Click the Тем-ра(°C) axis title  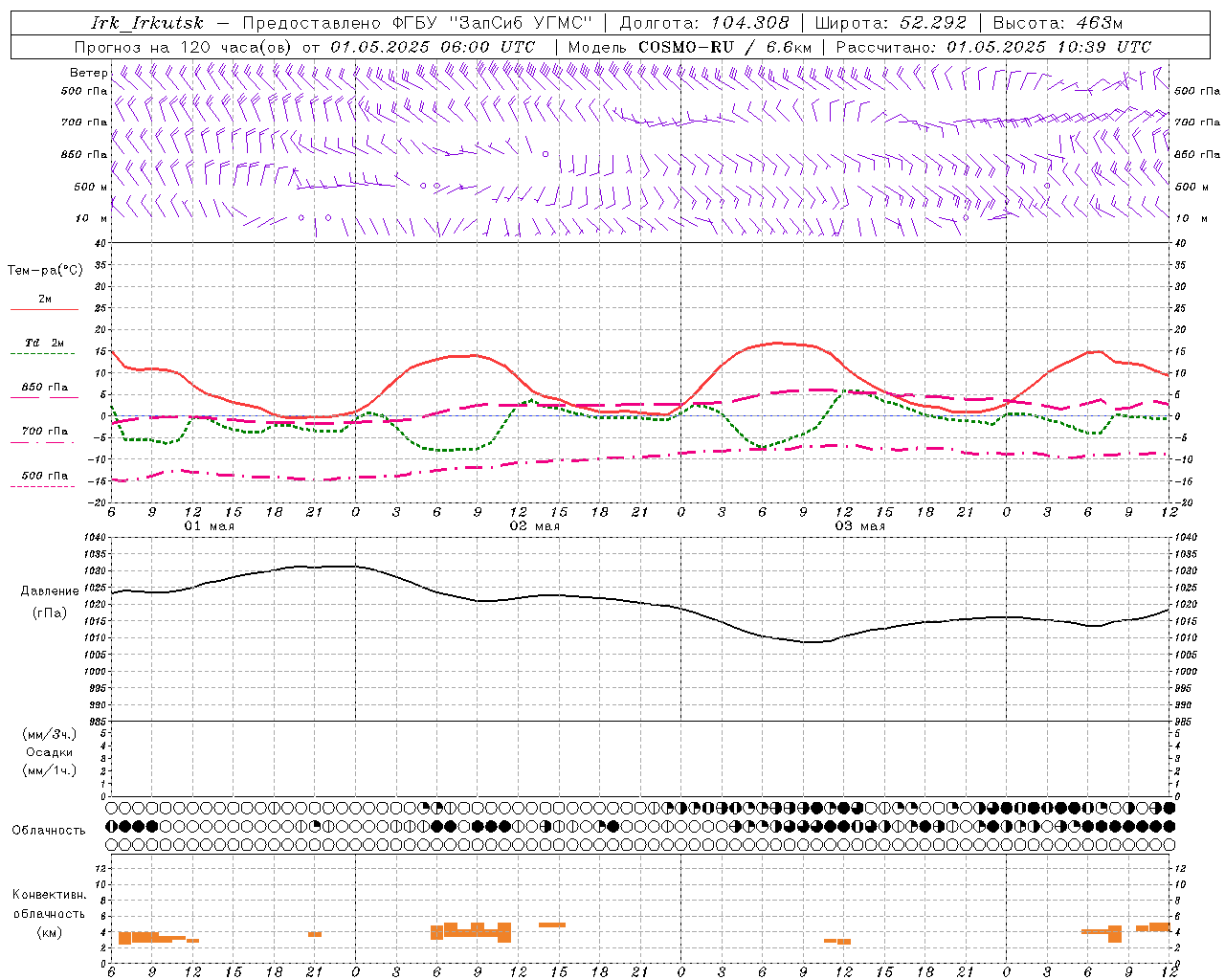45,271
